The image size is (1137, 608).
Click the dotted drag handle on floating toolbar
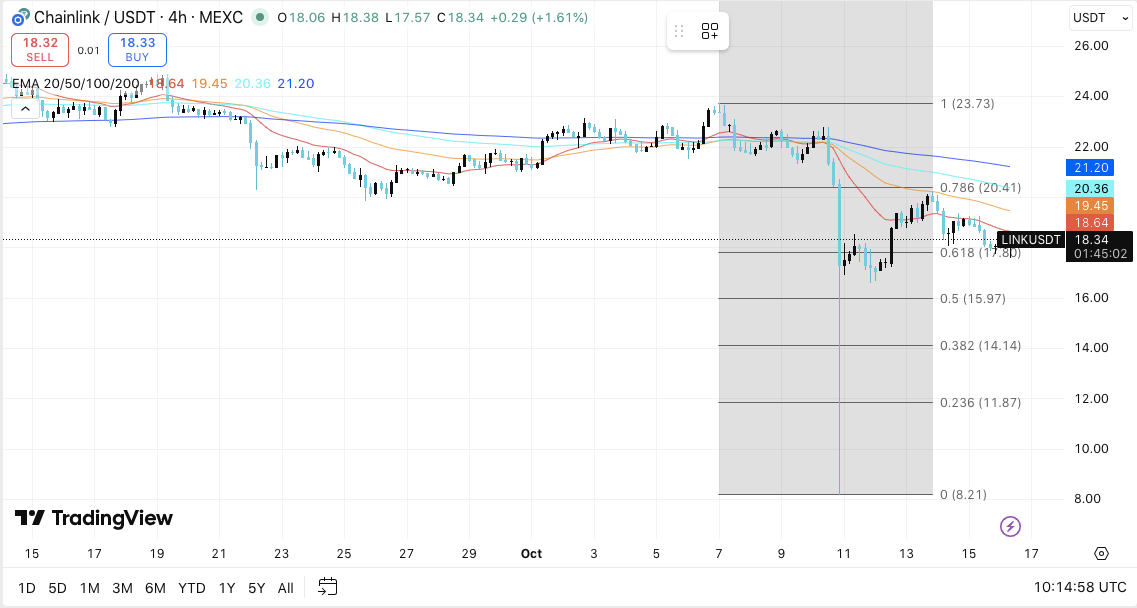coord(680,32)
